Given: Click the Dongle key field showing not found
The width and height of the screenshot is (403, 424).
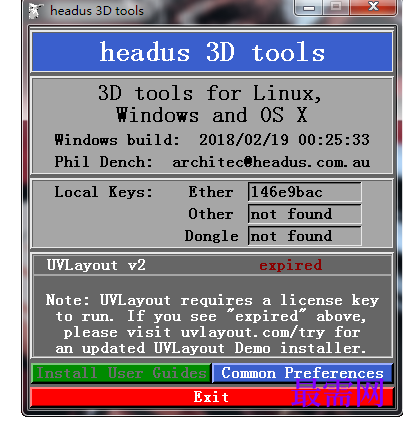Looking at the screenshot, I should pos(304,236).
